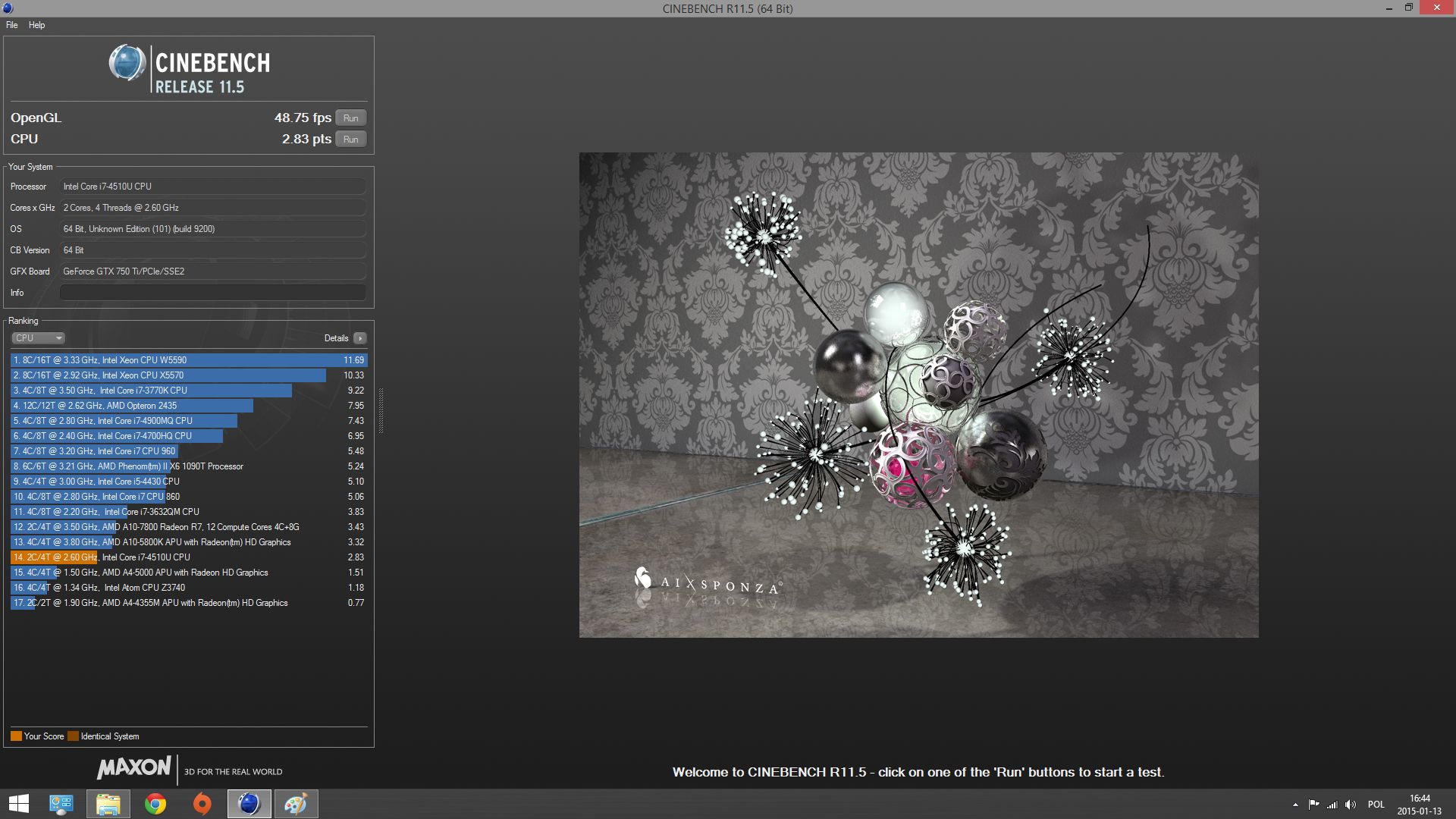The width and height of the screenshot is (1456, 819).
Task: Expand ranking Details arrow button
Action: (360, 338)
